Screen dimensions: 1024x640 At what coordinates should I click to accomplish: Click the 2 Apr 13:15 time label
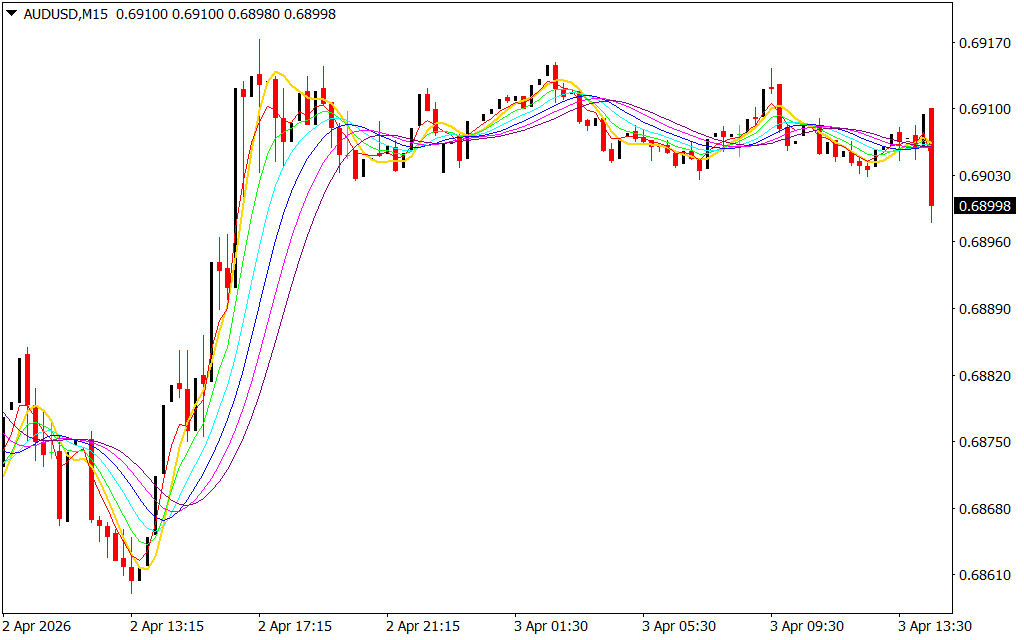[x=168, y=626]
